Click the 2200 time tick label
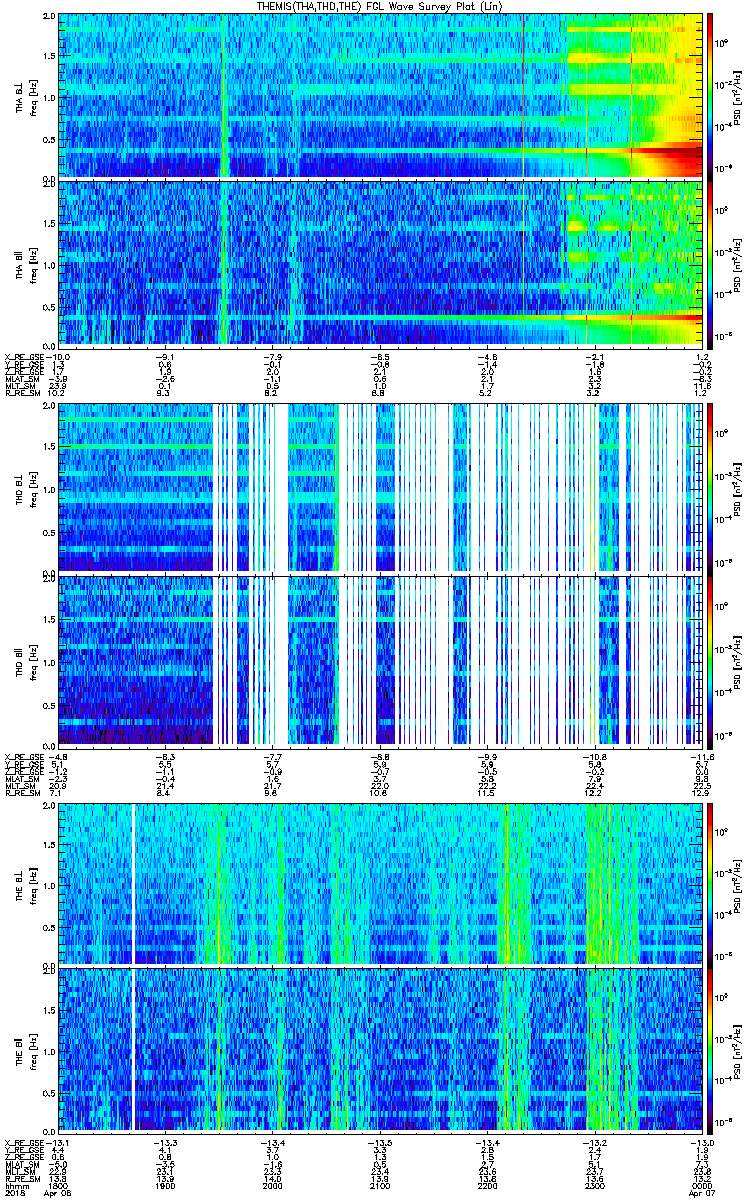This screenshot has height=1200, width=750. [488, 1184]
